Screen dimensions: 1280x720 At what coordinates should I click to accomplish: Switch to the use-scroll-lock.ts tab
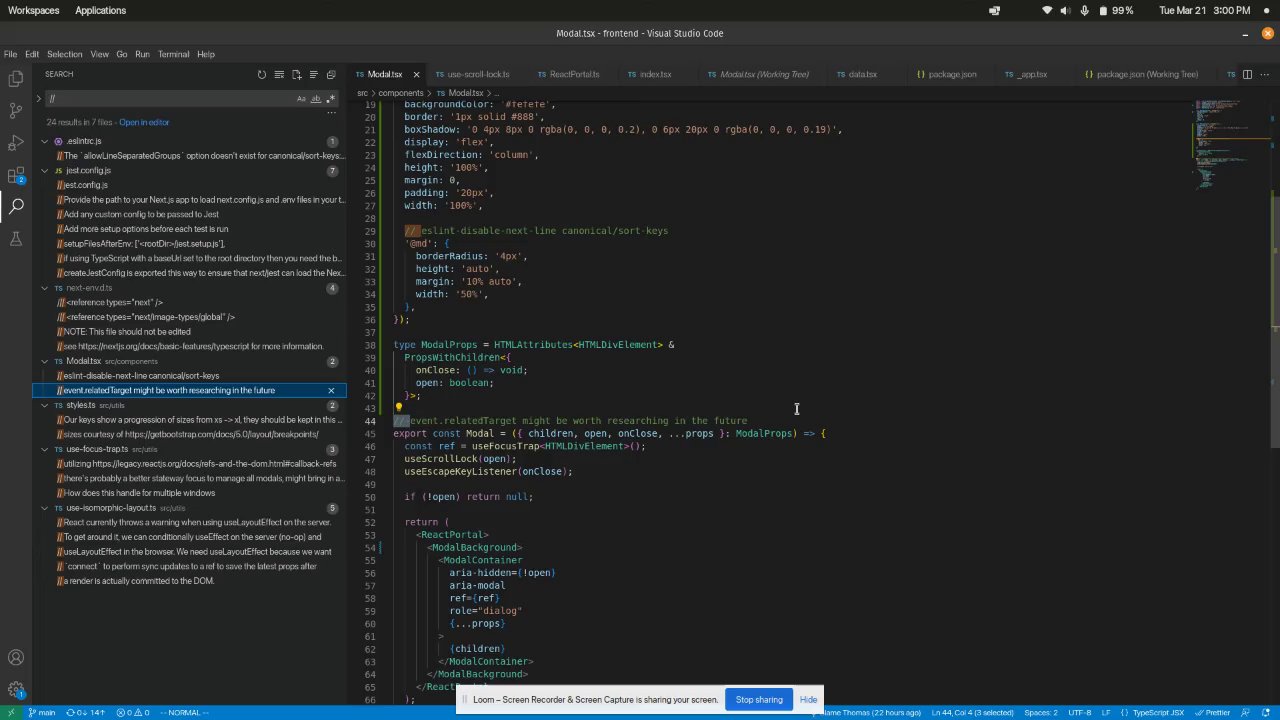point(478,74)
